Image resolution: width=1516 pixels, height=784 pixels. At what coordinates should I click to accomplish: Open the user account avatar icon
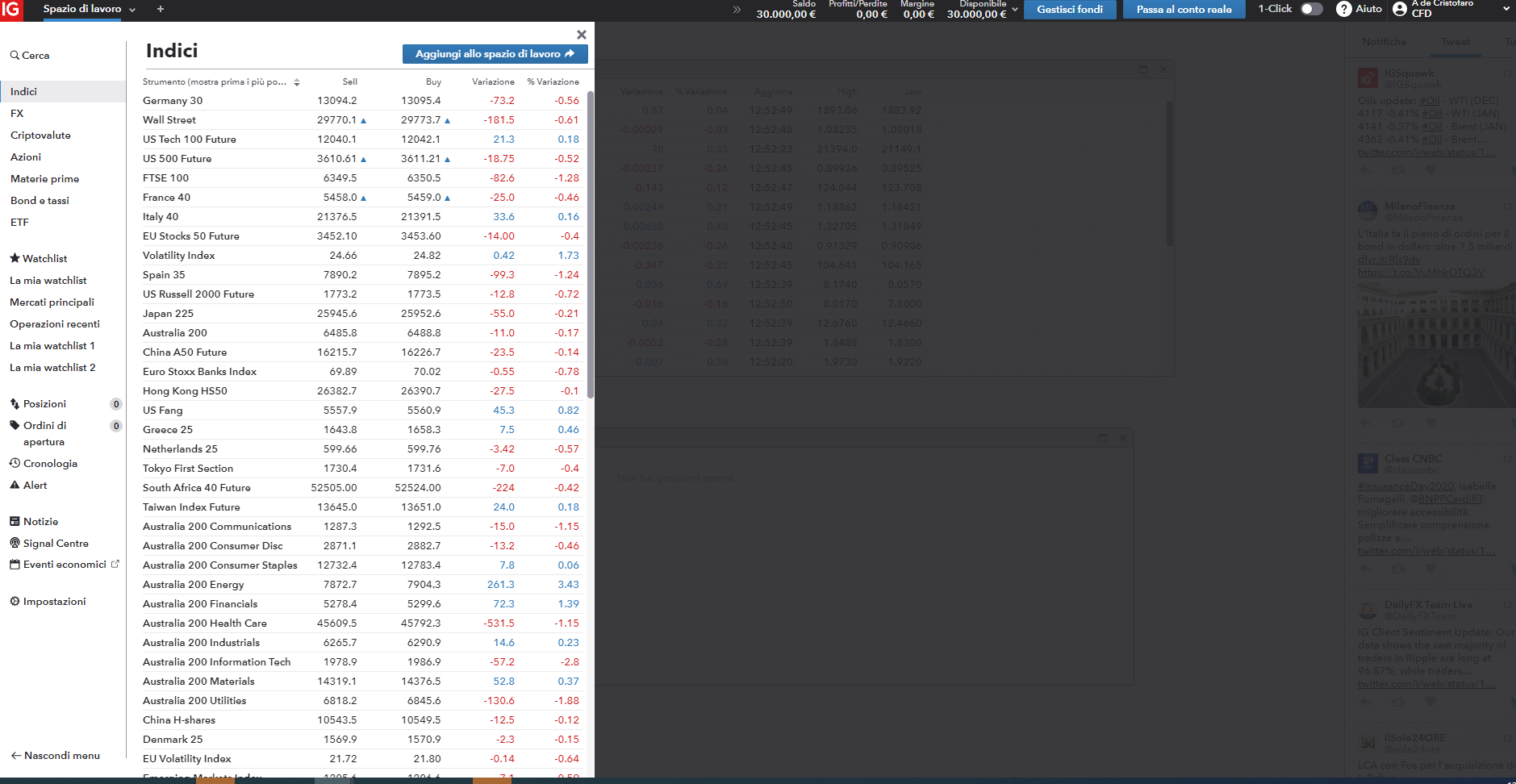click(x=1400, y=9)
